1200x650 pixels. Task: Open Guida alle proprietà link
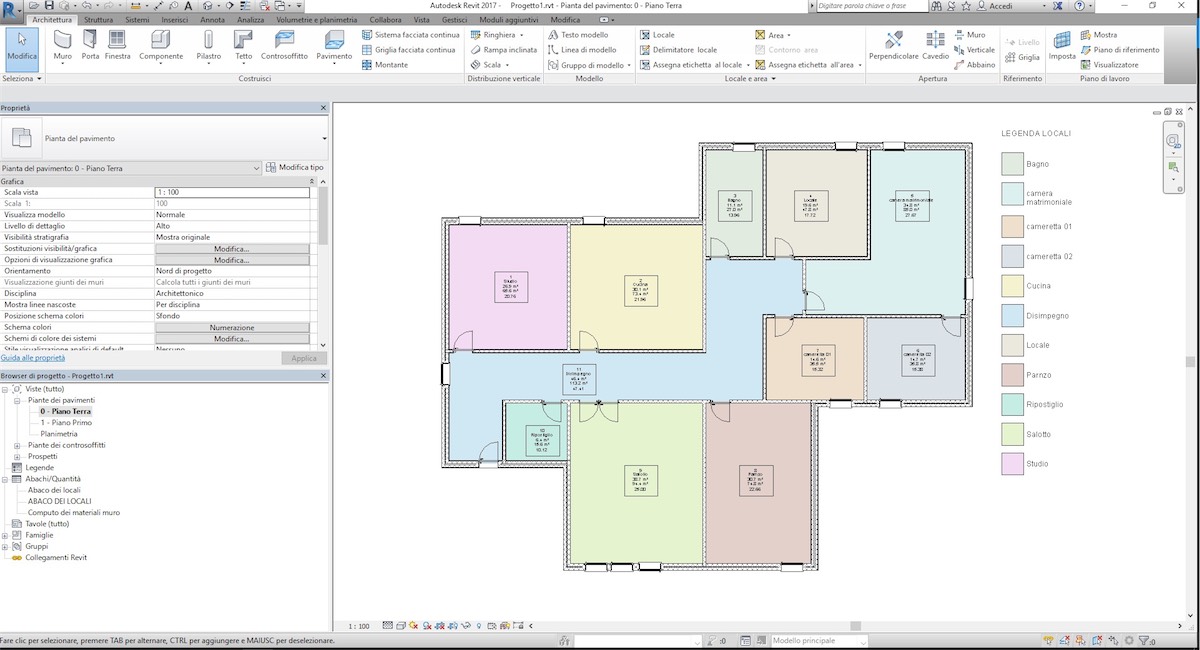pyautogui.click(x=33, y=357)
